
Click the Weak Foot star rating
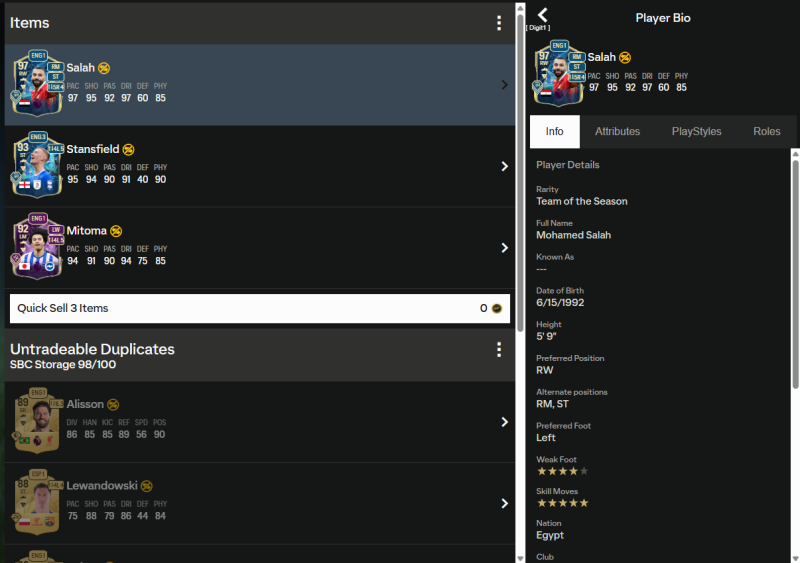(562, 471)
